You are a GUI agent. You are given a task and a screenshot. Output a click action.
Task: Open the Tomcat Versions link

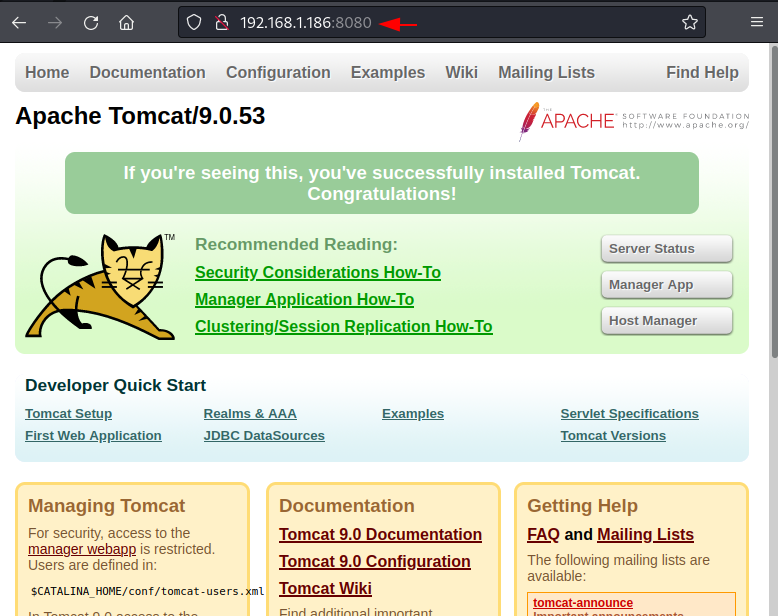613,435
